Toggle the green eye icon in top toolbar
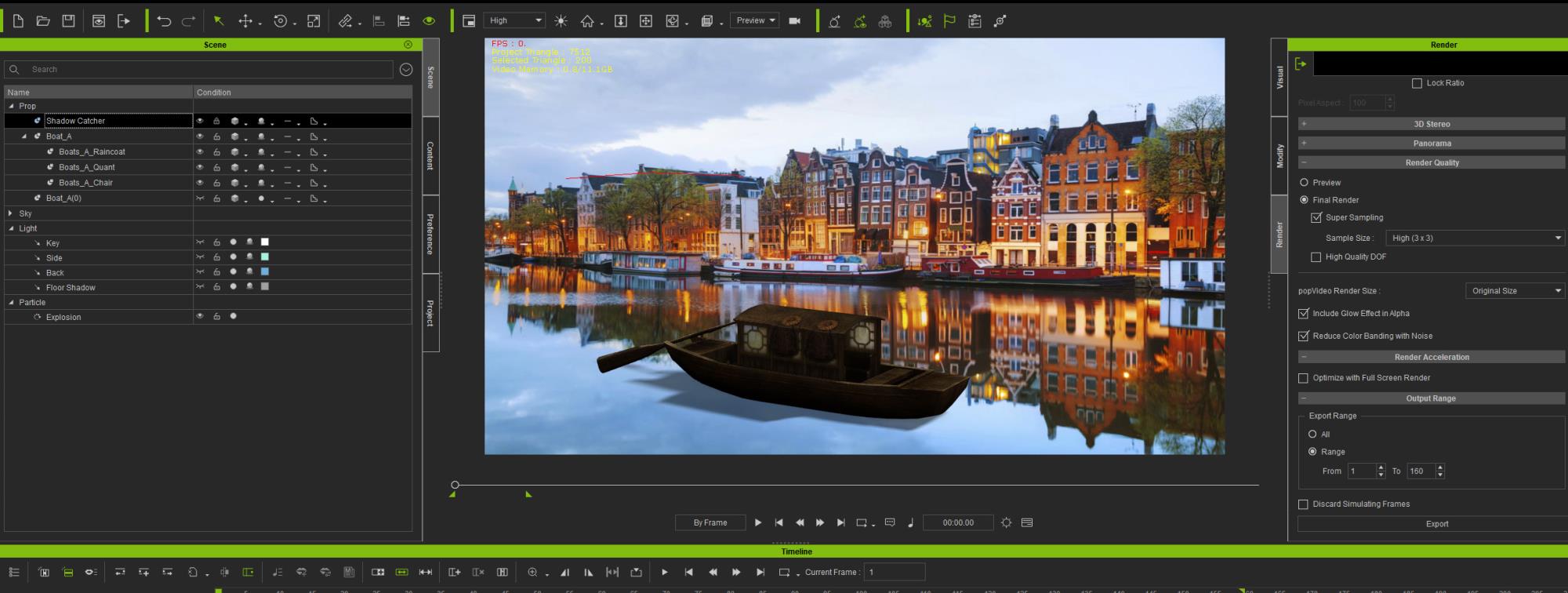Viewport: 1568px width, 593px height. click(x=429, y=21)
